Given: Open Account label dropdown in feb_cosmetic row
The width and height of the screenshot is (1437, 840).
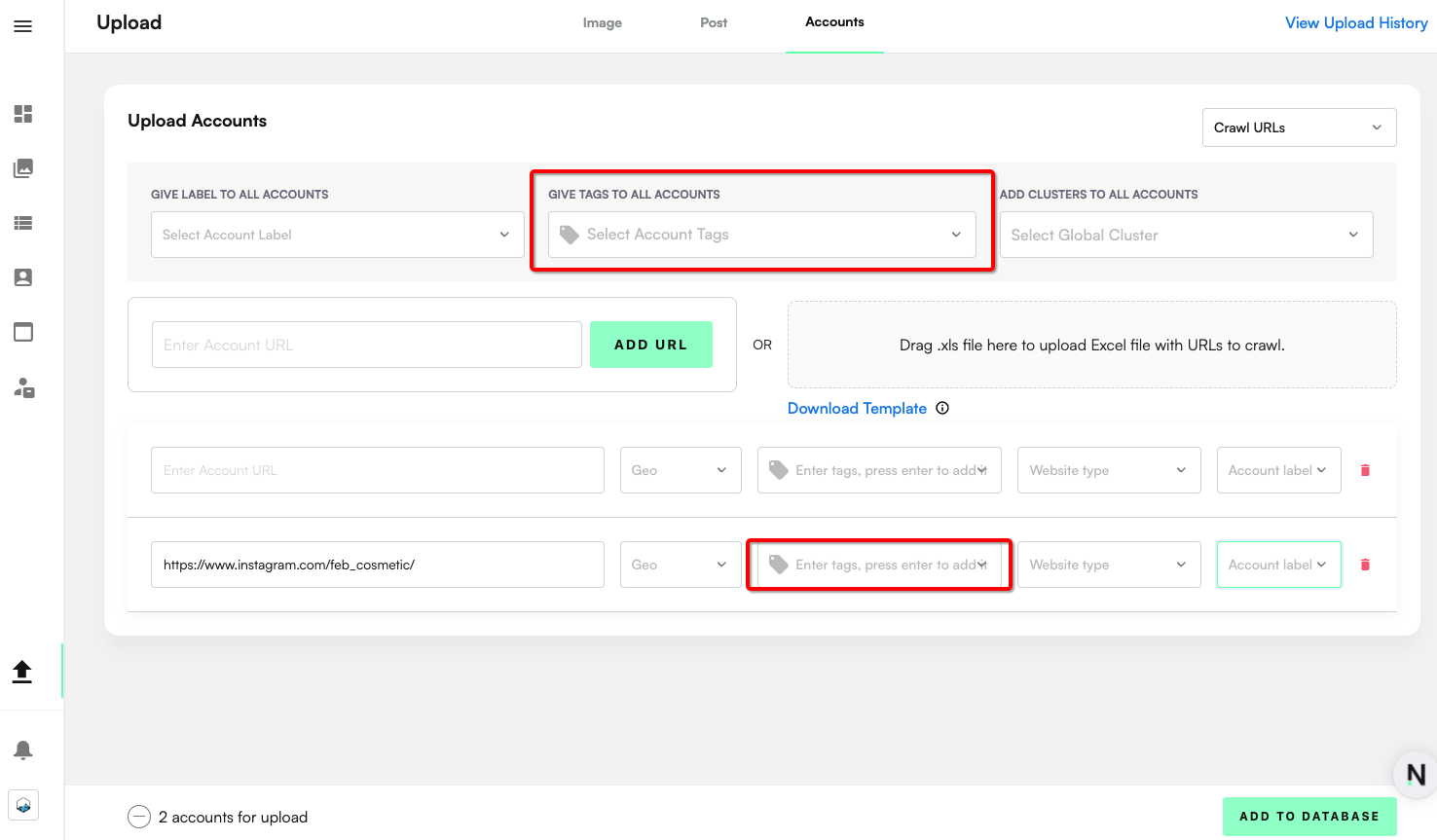Looking at the screenshot, I should (x=1279, y=565).
